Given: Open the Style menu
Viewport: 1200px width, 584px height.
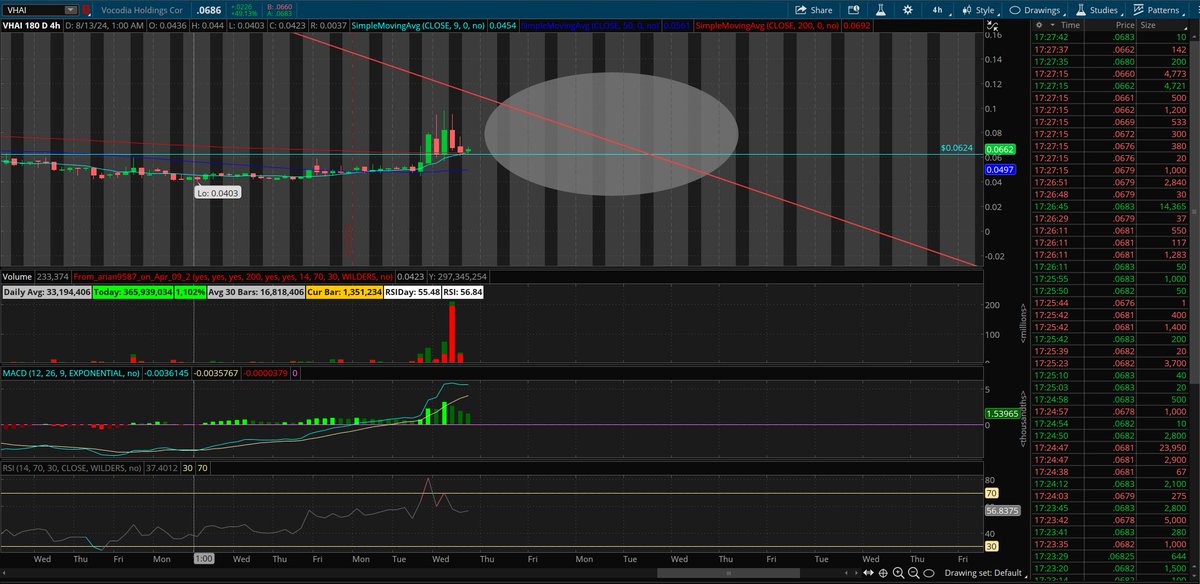Looking at the screenshot, I should [x=977, y=9].
